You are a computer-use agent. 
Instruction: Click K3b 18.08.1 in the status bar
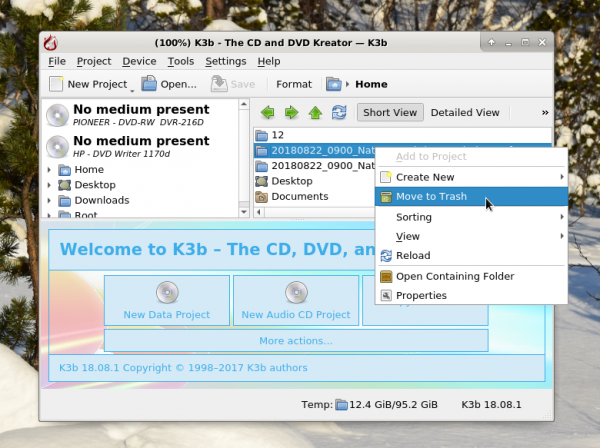491,405
